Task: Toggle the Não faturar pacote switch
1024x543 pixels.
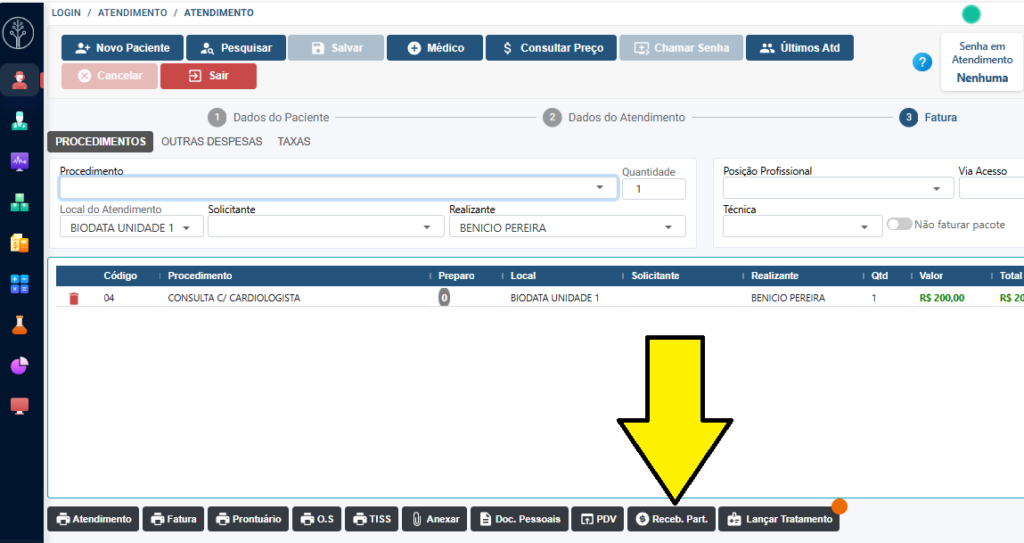Action: (x=899, y=225)
